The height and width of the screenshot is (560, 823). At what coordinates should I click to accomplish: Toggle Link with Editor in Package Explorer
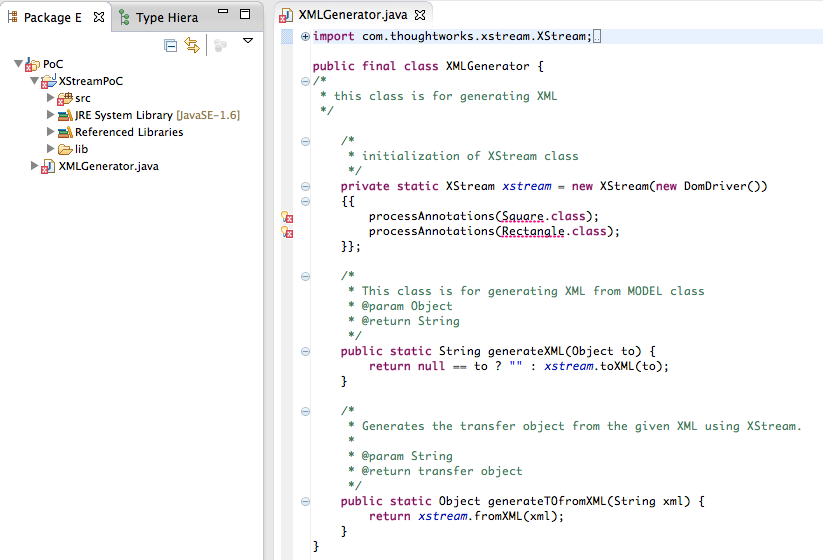pyautogui.click(x=192, y=45)
